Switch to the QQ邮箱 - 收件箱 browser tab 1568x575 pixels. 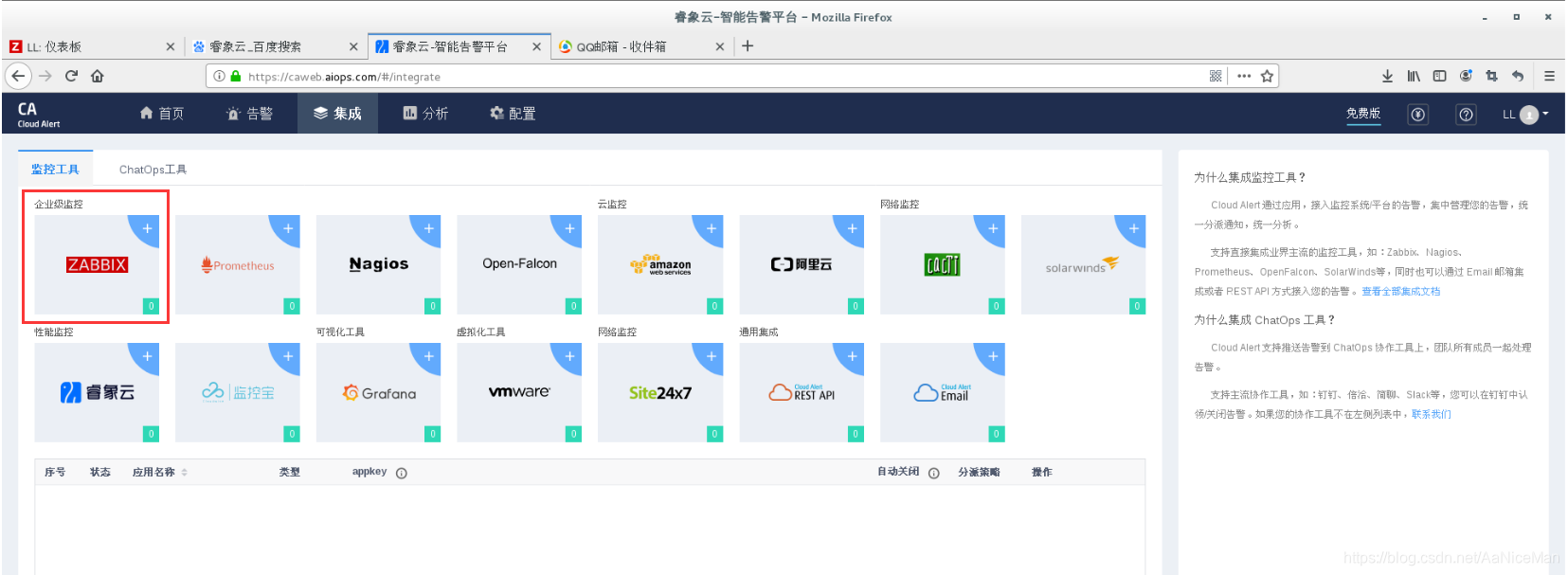641,46
